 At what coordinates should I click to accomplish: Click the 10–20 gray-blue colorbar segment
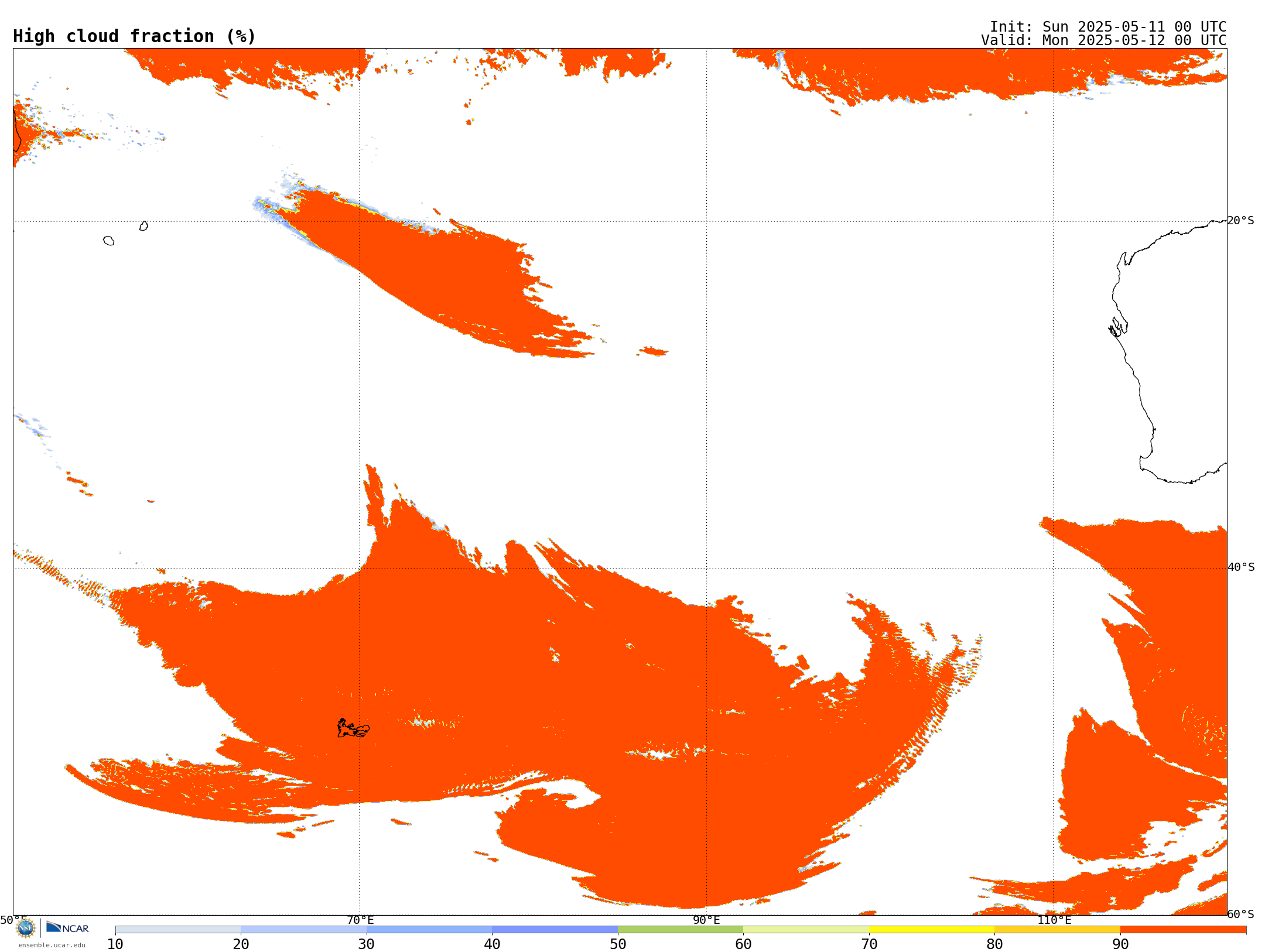tap(178, 930)
